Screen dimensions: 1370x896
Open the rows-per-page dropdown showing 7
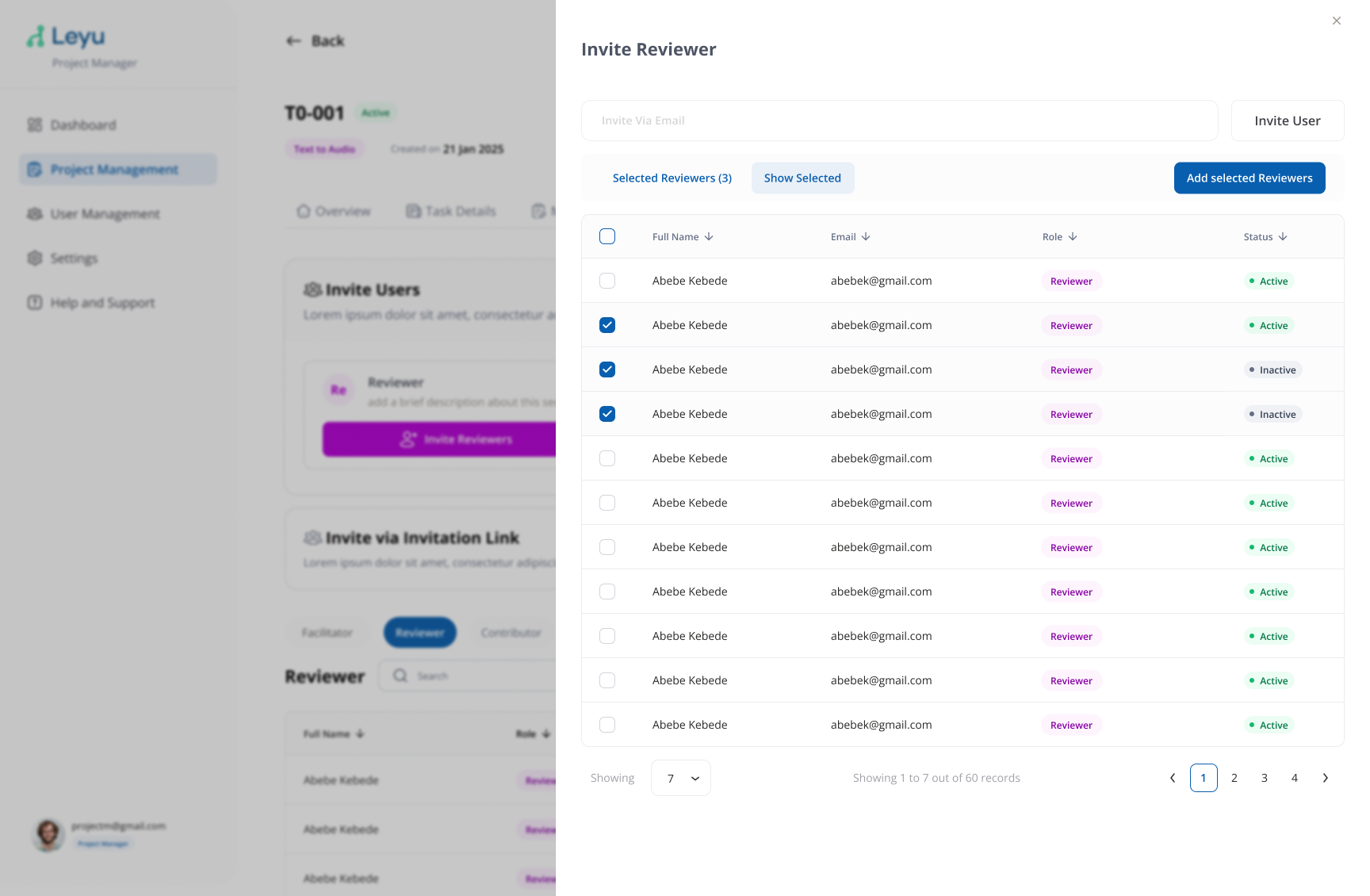point(680,778)
